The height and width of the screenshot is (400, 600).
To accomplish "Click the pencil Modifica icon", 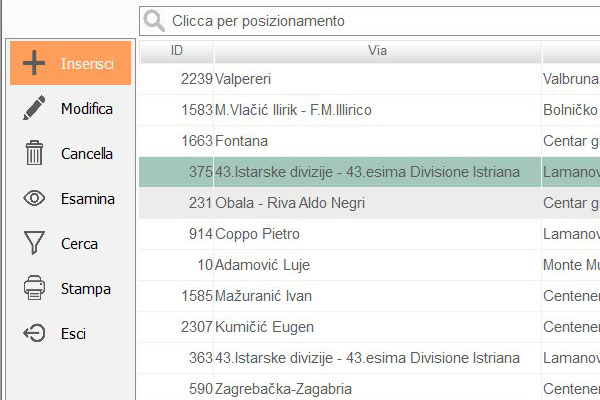I will pyautogui.click(x=35, y=108).
